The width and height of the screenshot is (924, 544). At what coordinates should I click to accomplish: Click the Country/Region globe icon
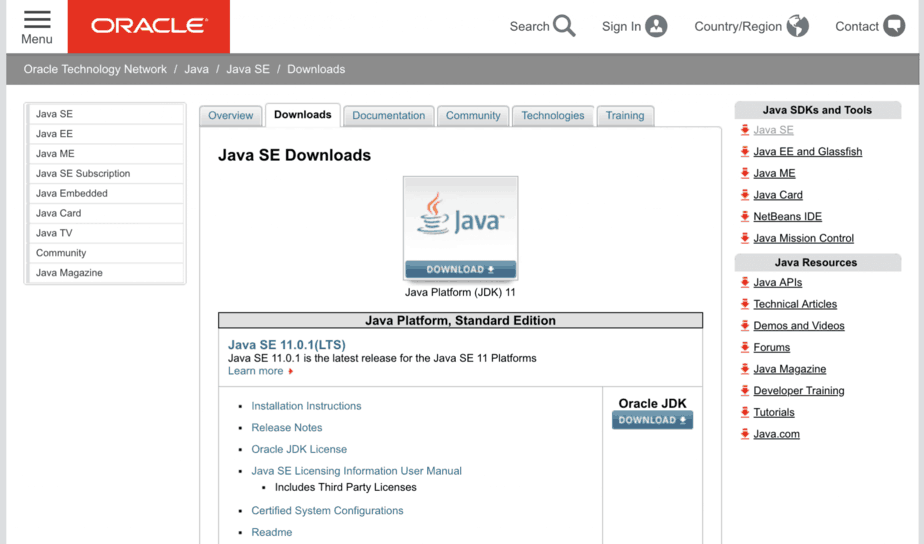[x=797, y=27]
